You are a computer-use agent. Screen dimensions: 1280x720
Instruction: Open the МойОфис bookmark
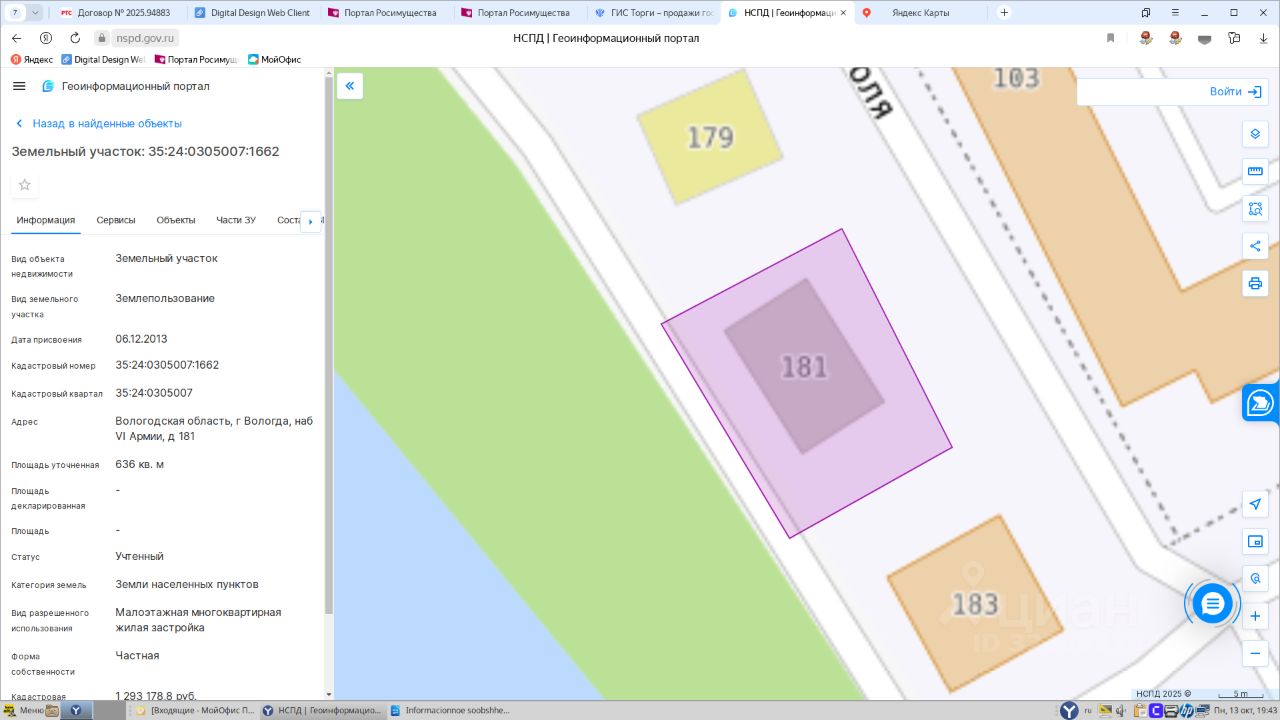(274, 60)
